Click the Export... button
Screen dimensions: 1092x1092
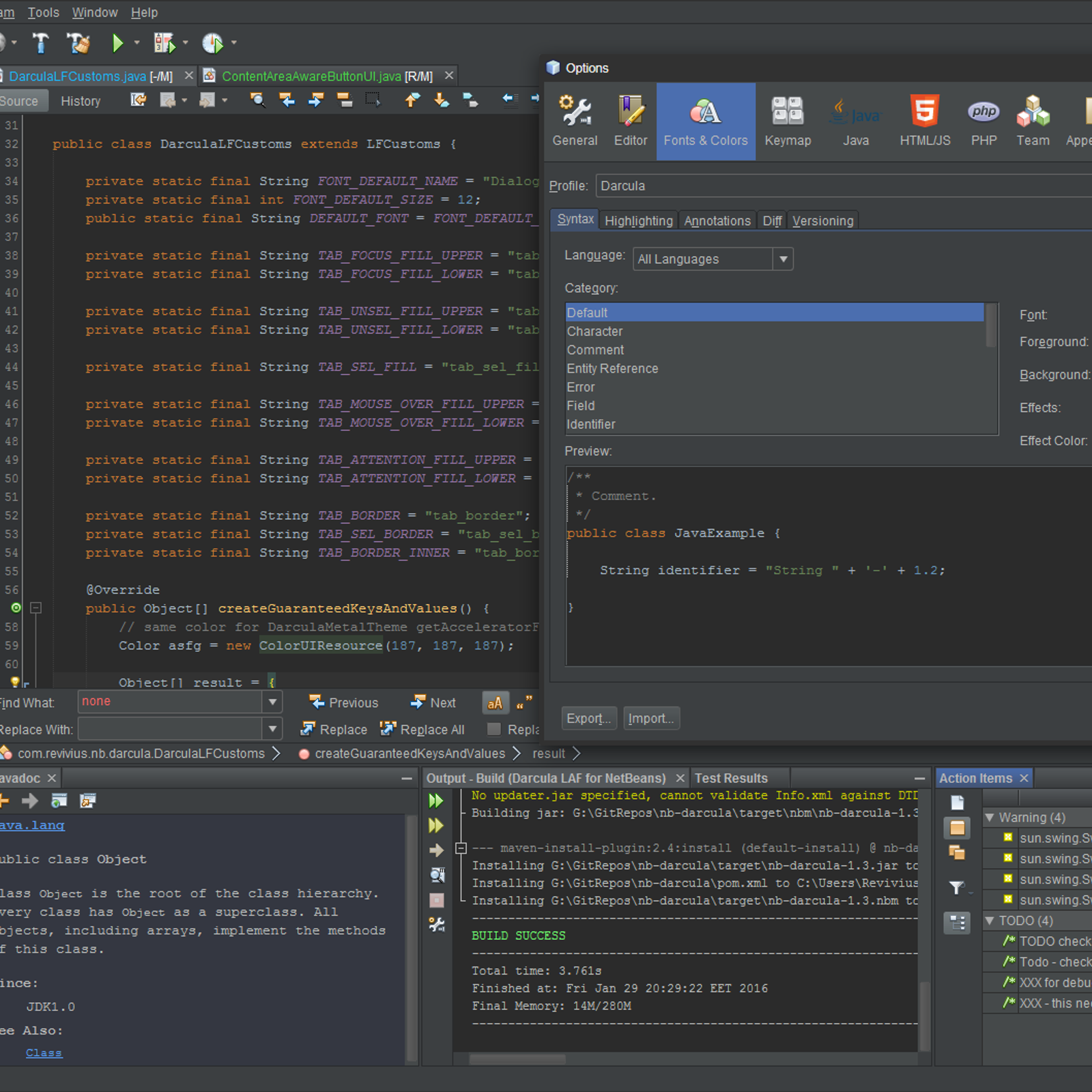tap(589, 718)
